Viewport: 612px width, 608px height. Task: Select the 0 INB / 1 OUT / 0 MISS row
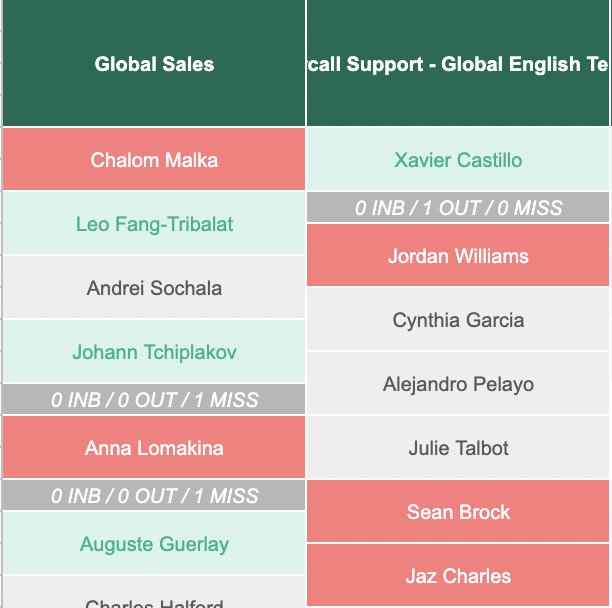click(459, 208)
